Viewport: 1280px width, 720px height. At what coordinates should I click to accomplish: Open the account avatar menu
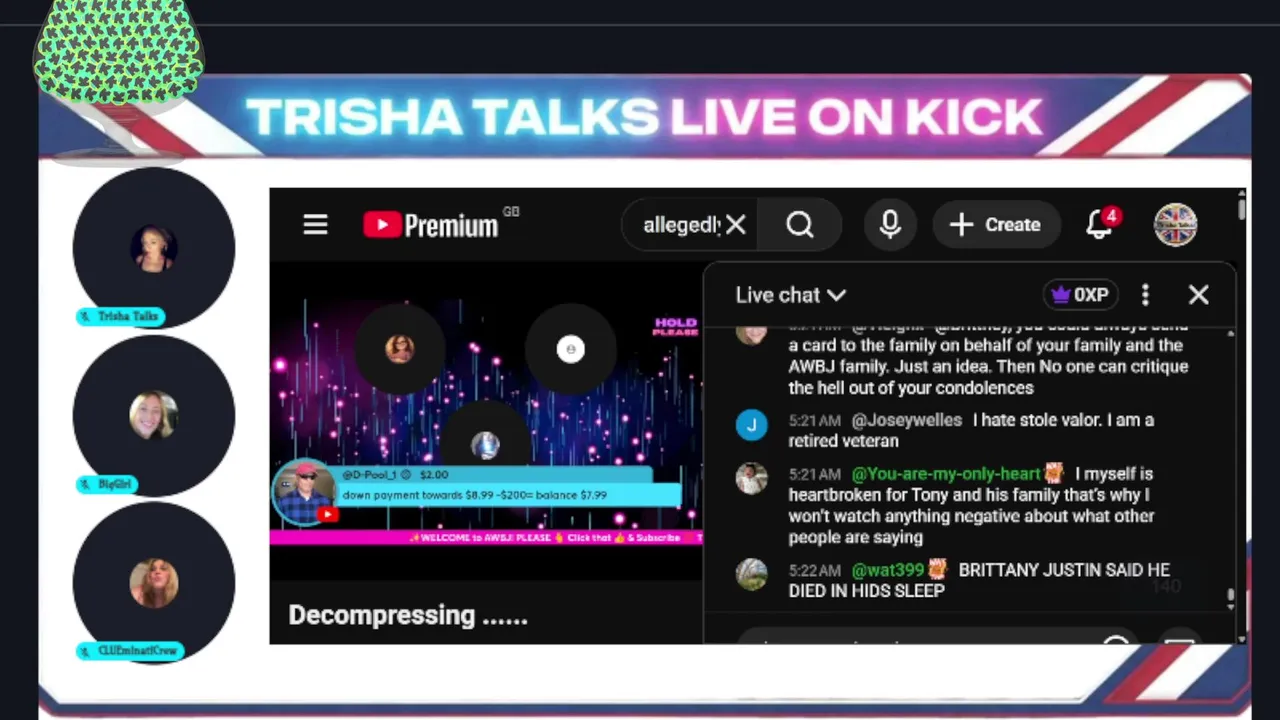click(1175, 225)
